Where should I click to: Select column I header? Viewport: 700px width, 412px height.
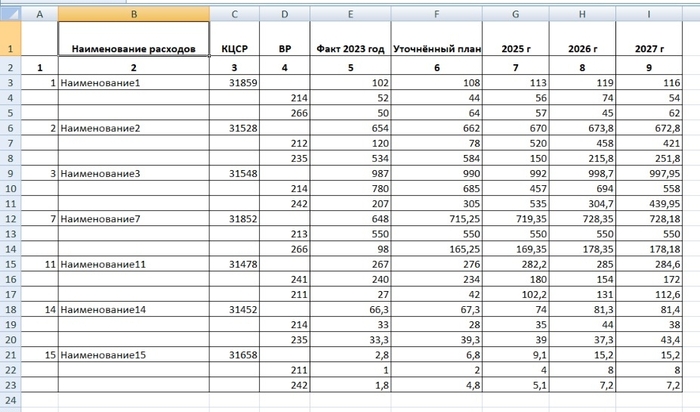[x=649, y=14]
